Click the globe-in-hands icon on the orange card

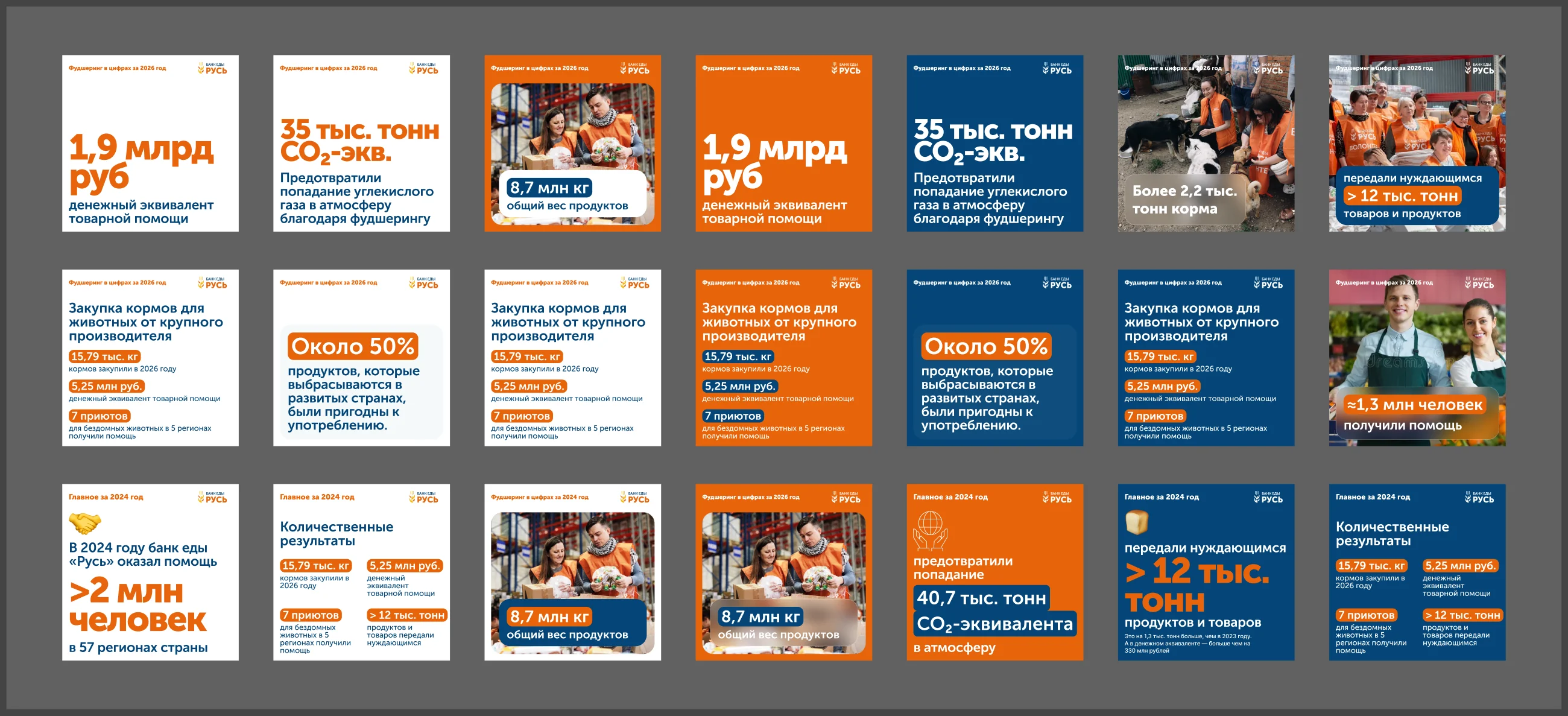pyautogui.click(x=930, y=531)
